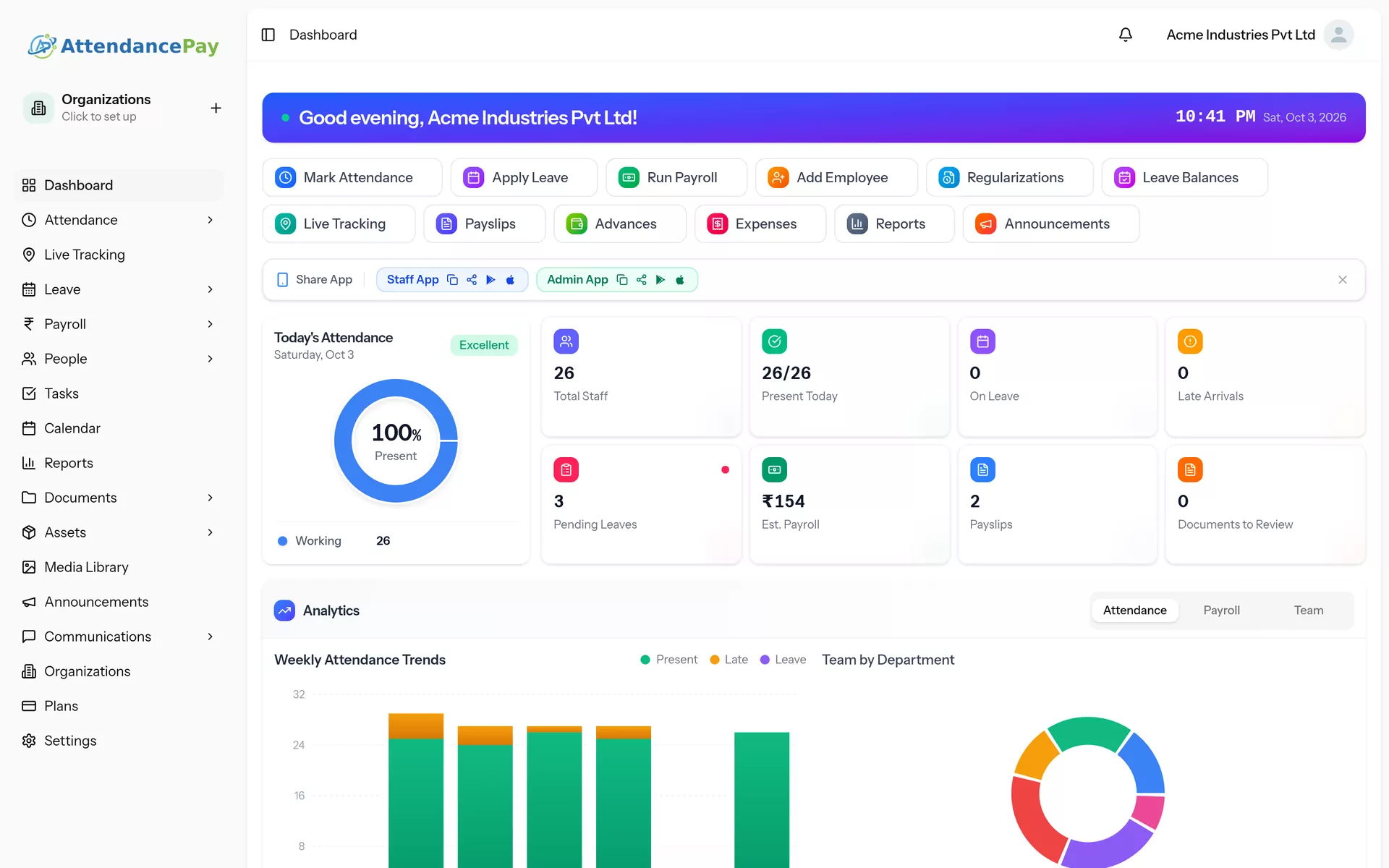Open Staff App on Apple store
This screenshot has height=868, width=1389.
(x=510, y=280)
